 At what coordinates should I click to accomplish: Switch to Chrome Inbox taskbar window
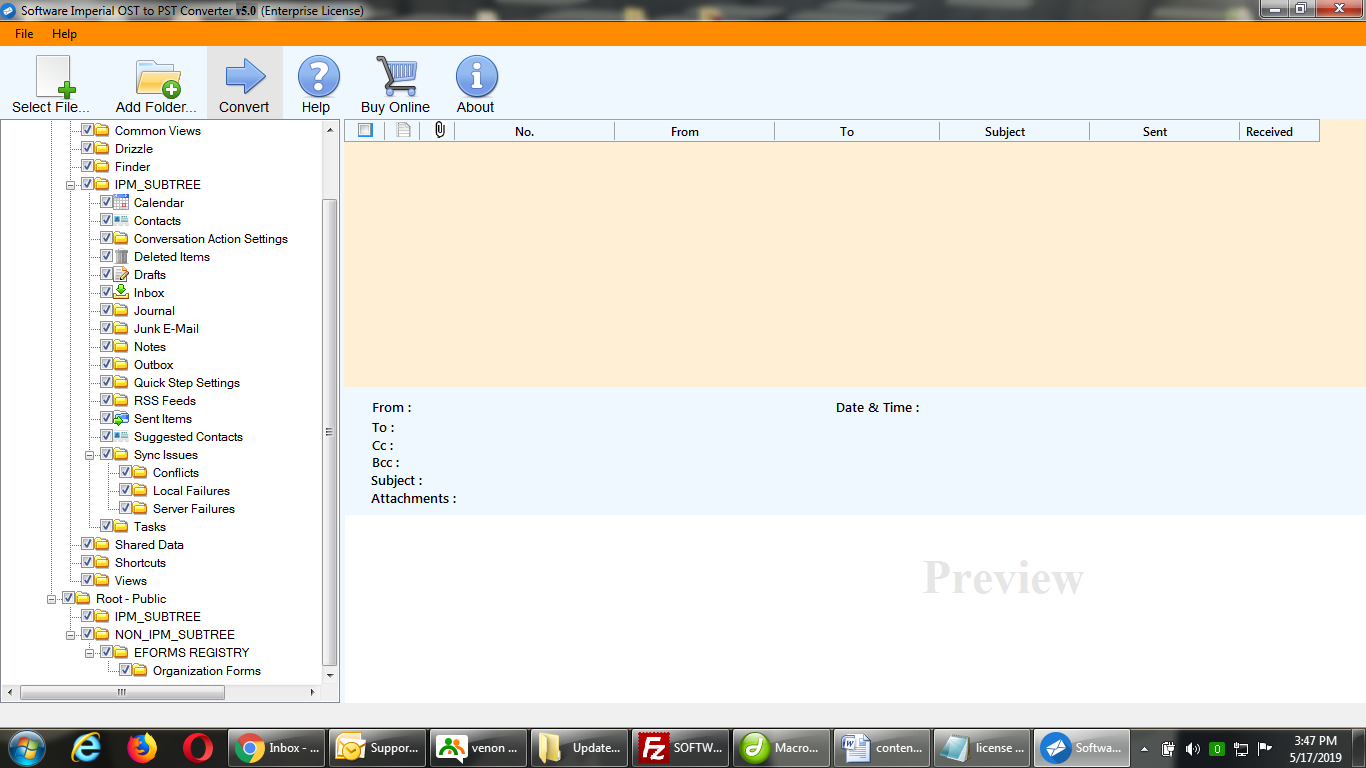point(277,747)
